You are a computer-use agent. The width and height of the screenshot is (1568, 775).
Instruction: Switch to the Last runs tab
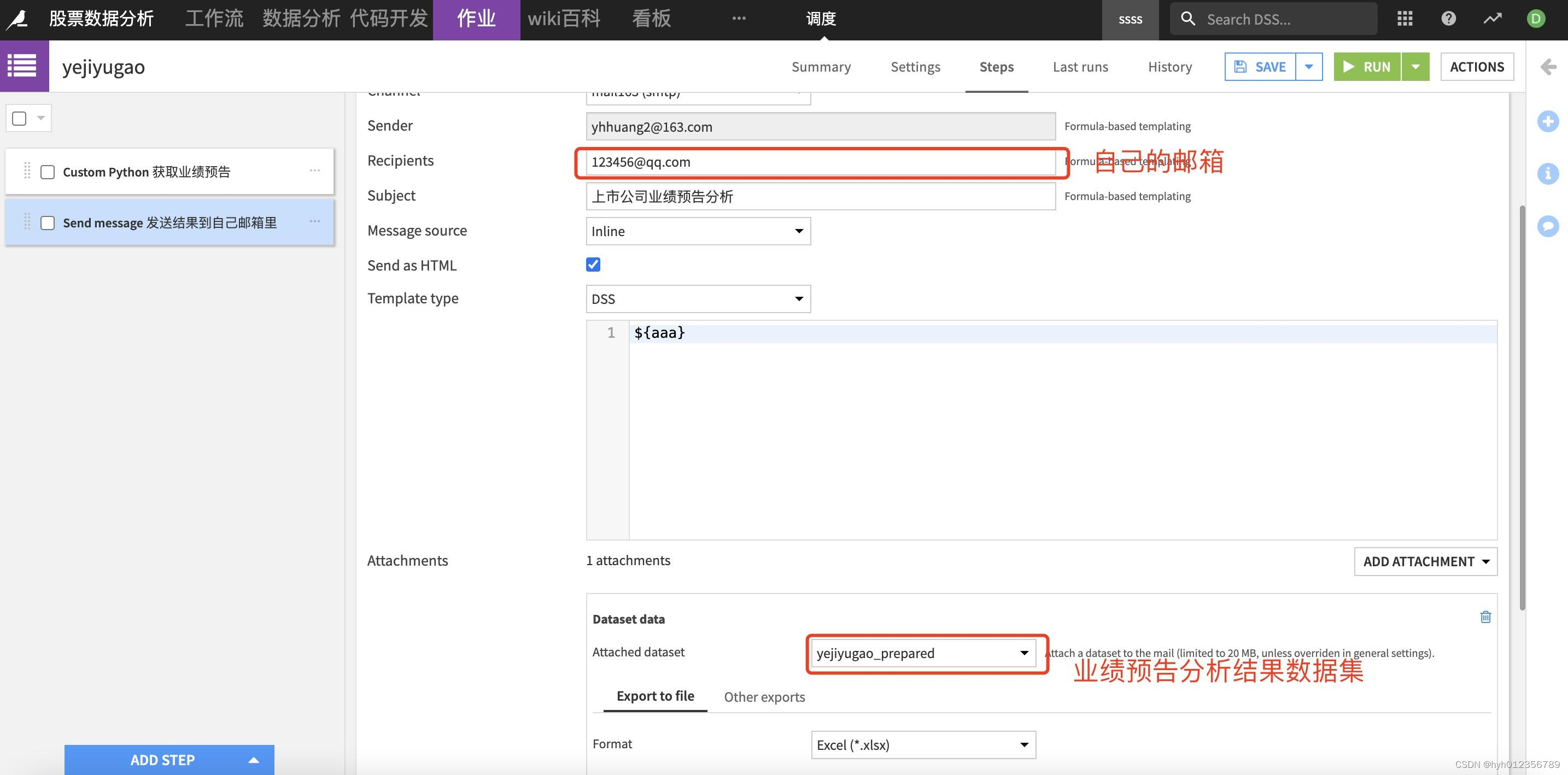(x=1080, y=67)
